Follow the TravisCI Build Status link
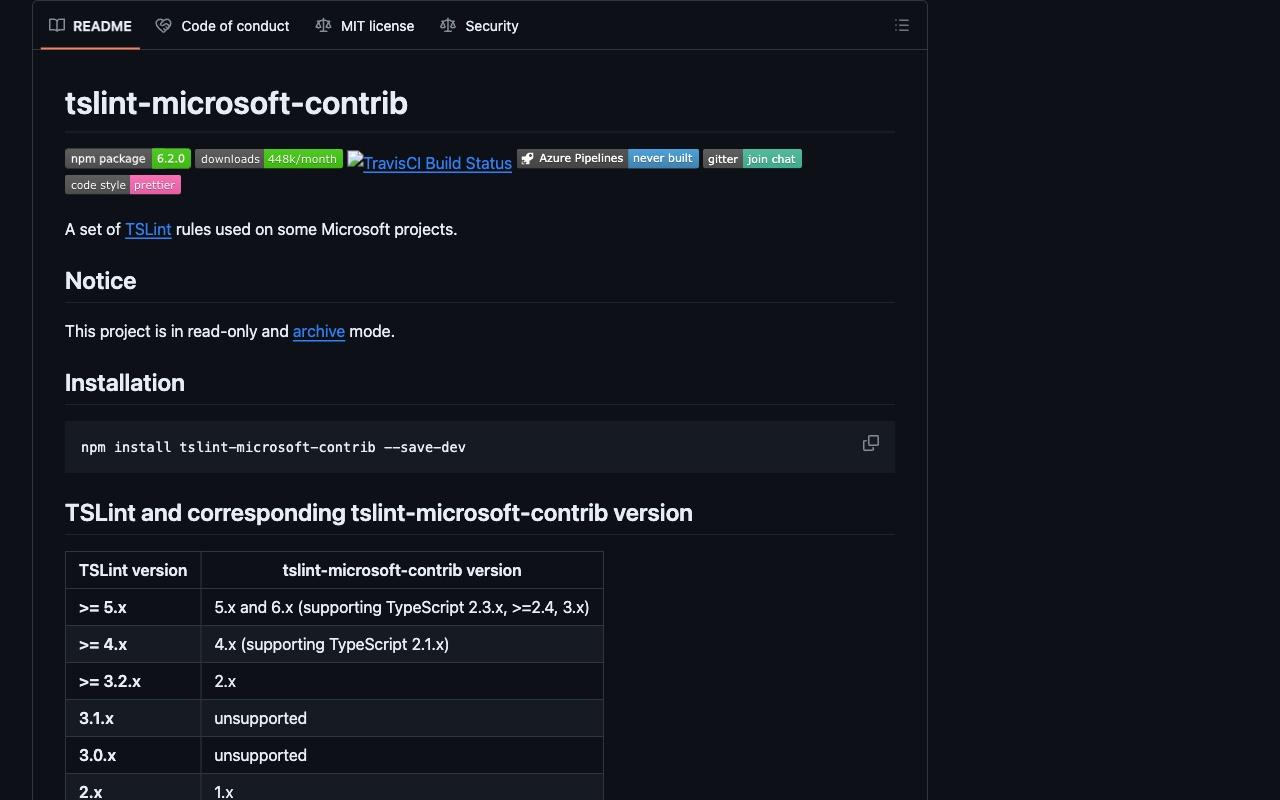 click(430, 162)
